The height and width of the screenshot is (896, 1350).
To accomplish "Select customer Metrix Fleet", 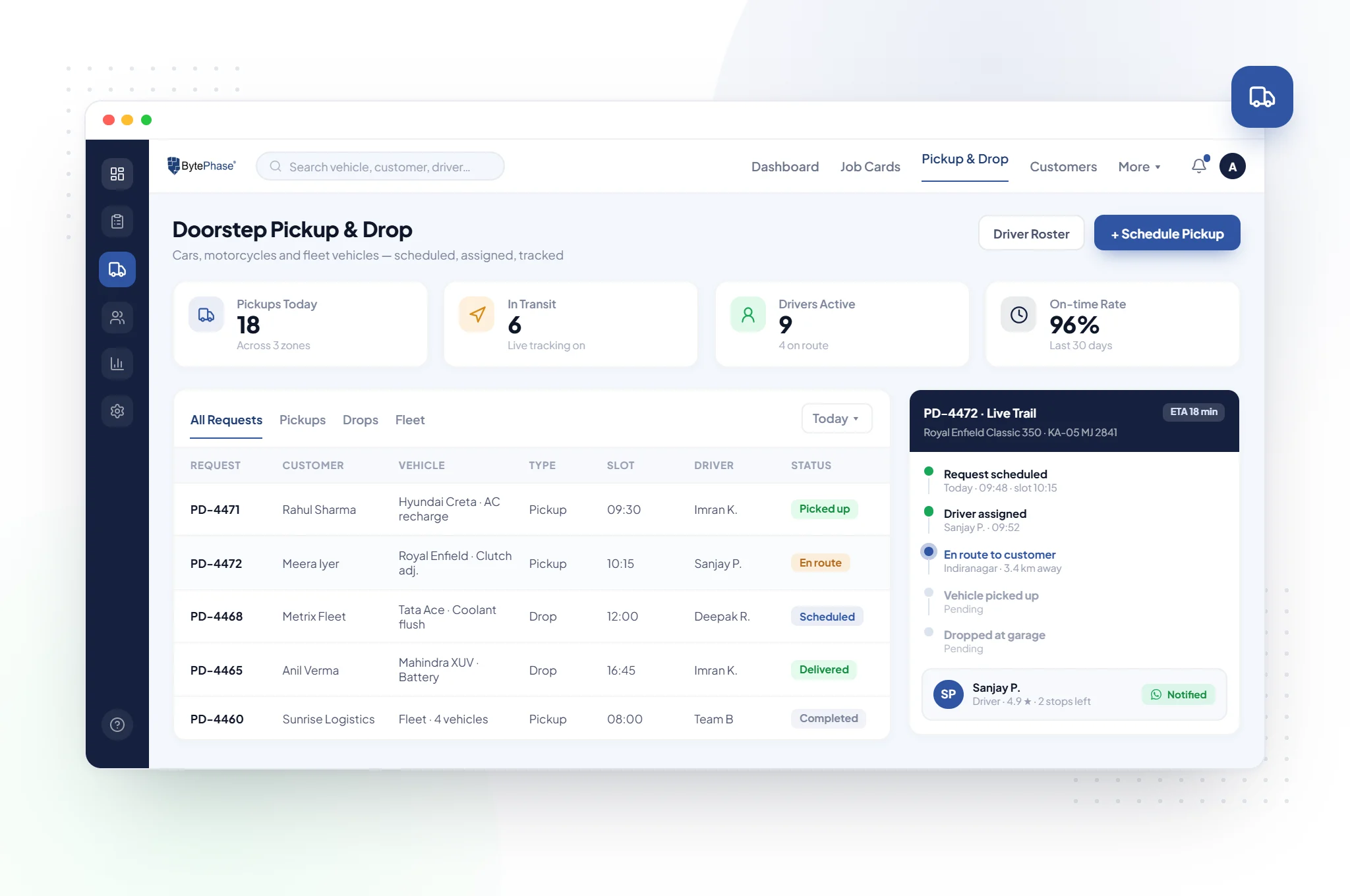I will coord(314,616).
